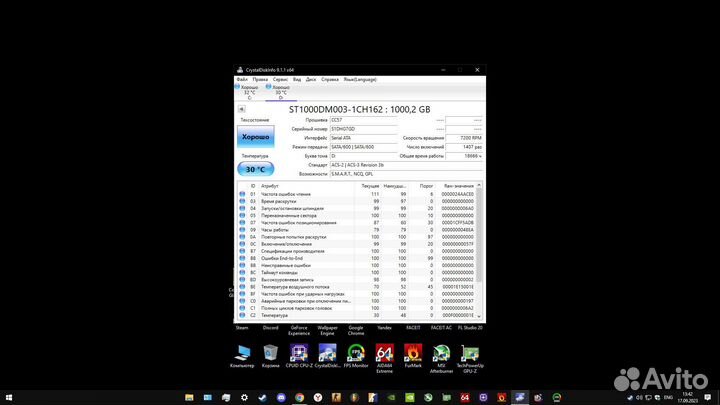720x405 pixels.
Task: Launch AIDA64 Extreme desktop shortcut
Action: pos(384,358)
